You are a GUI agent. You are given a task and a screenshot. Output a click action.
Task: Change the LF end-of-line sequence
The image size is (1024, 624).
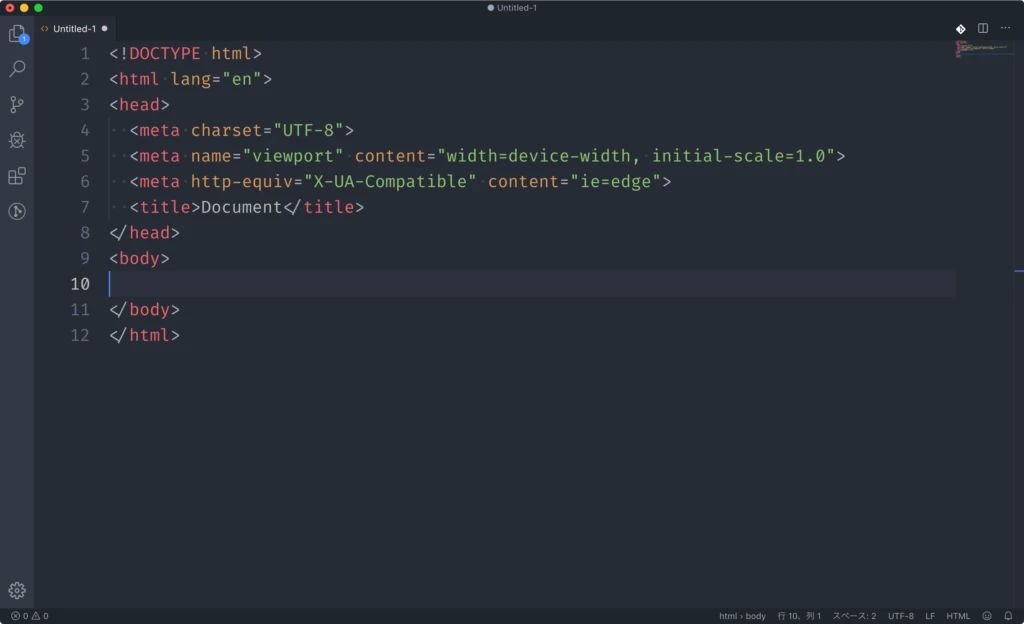click(930, 616)
